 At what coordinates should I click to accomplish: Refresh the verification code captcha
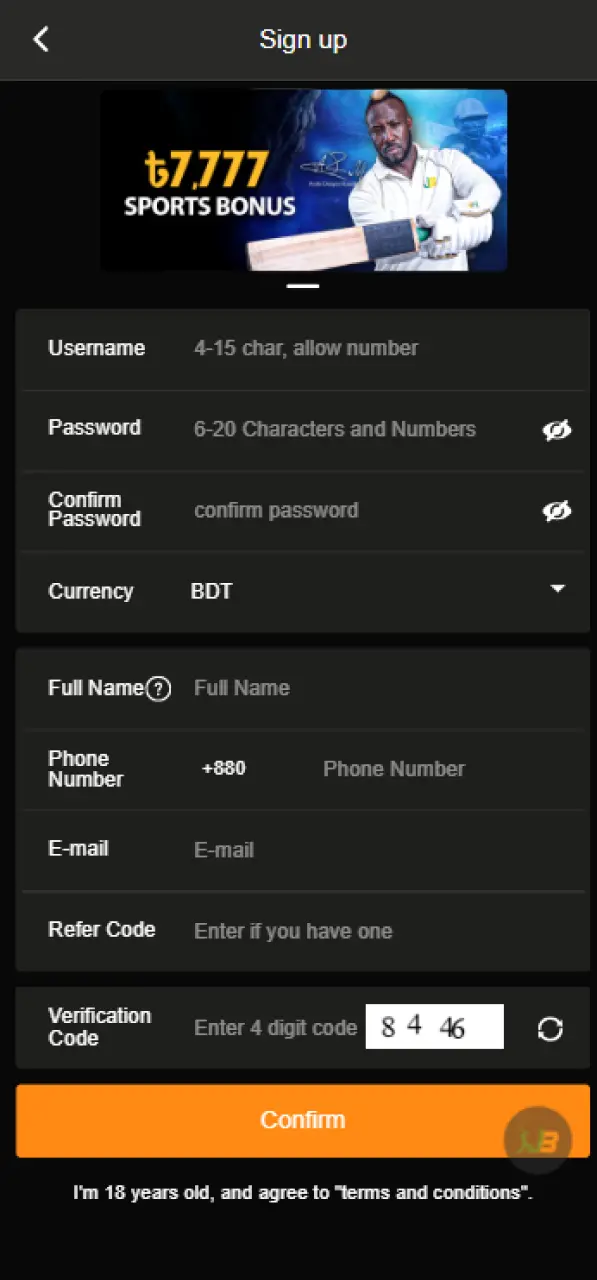[550, 1027]
